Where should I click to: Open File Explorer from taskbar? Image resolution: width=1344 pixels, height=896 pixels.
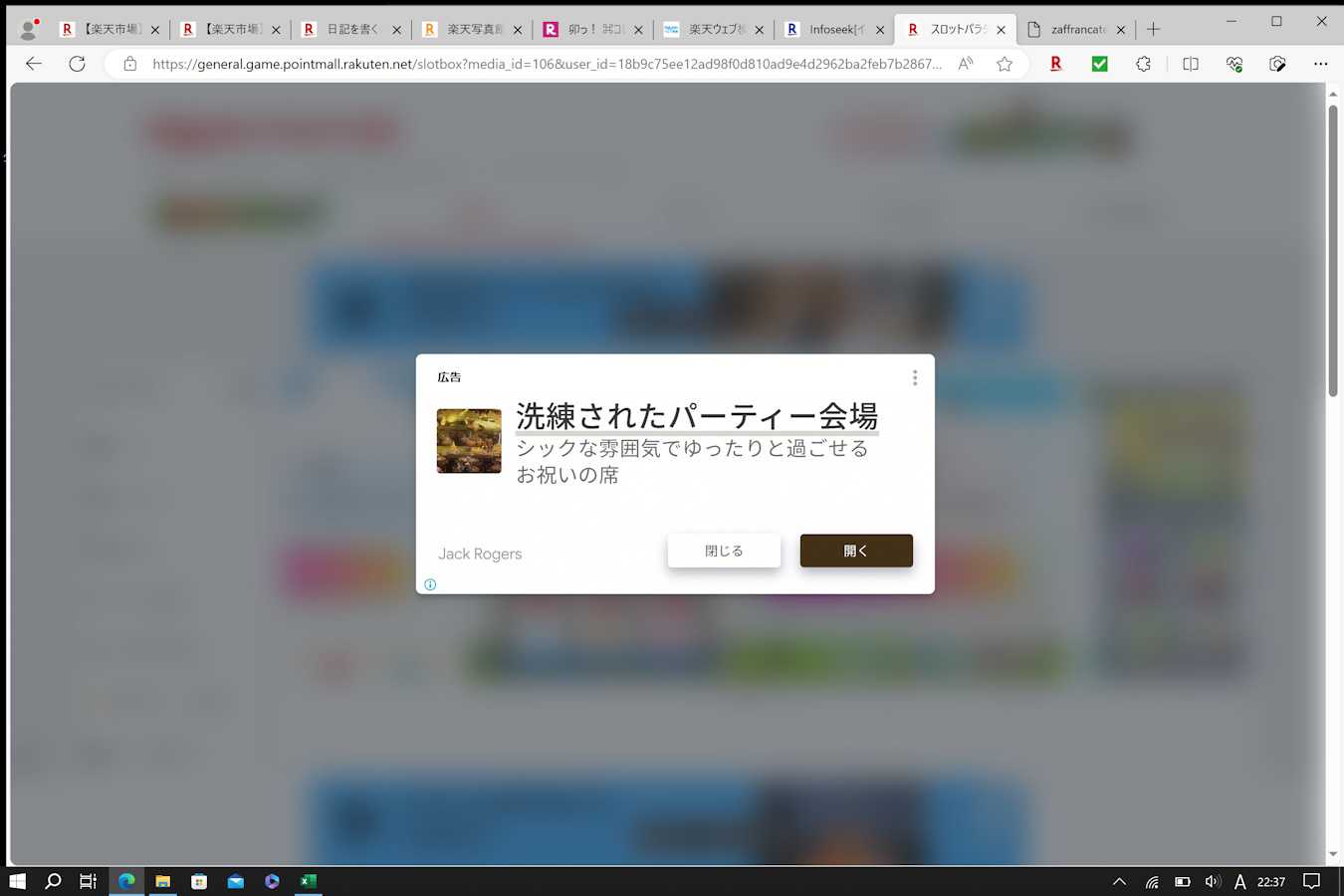tap(162, 881)
